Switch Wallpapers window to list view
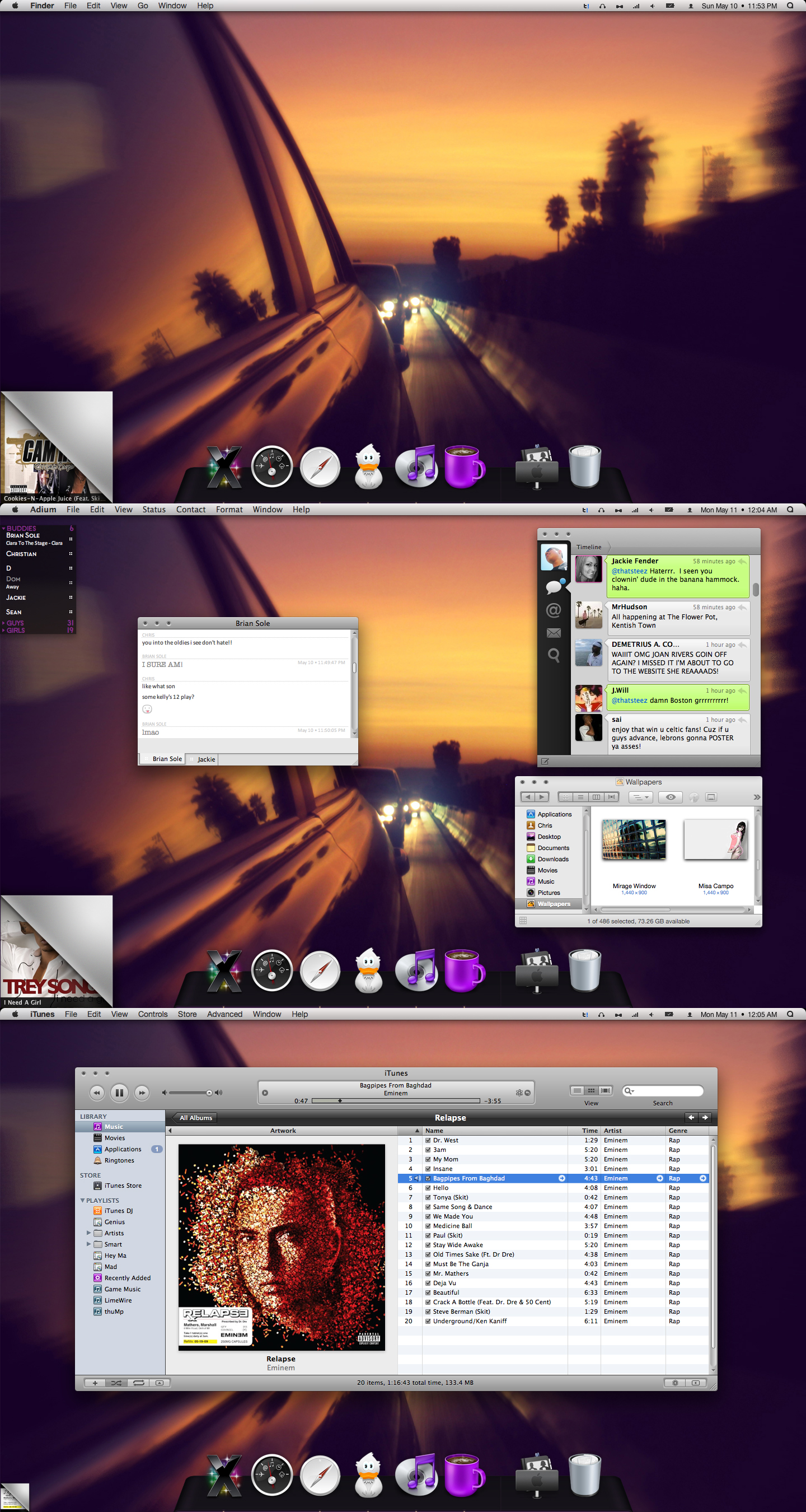806x1512 pixels. [x=580, y=797]
